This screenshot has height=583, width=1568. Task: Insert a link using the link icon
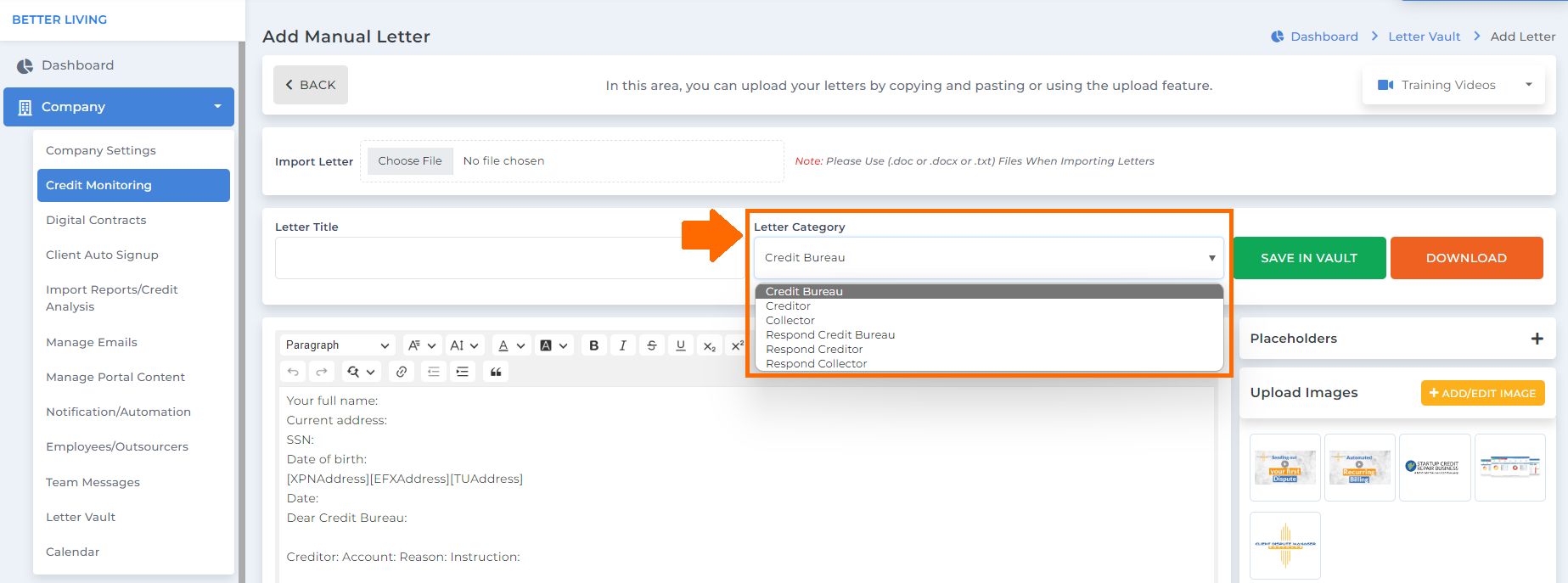402,372
